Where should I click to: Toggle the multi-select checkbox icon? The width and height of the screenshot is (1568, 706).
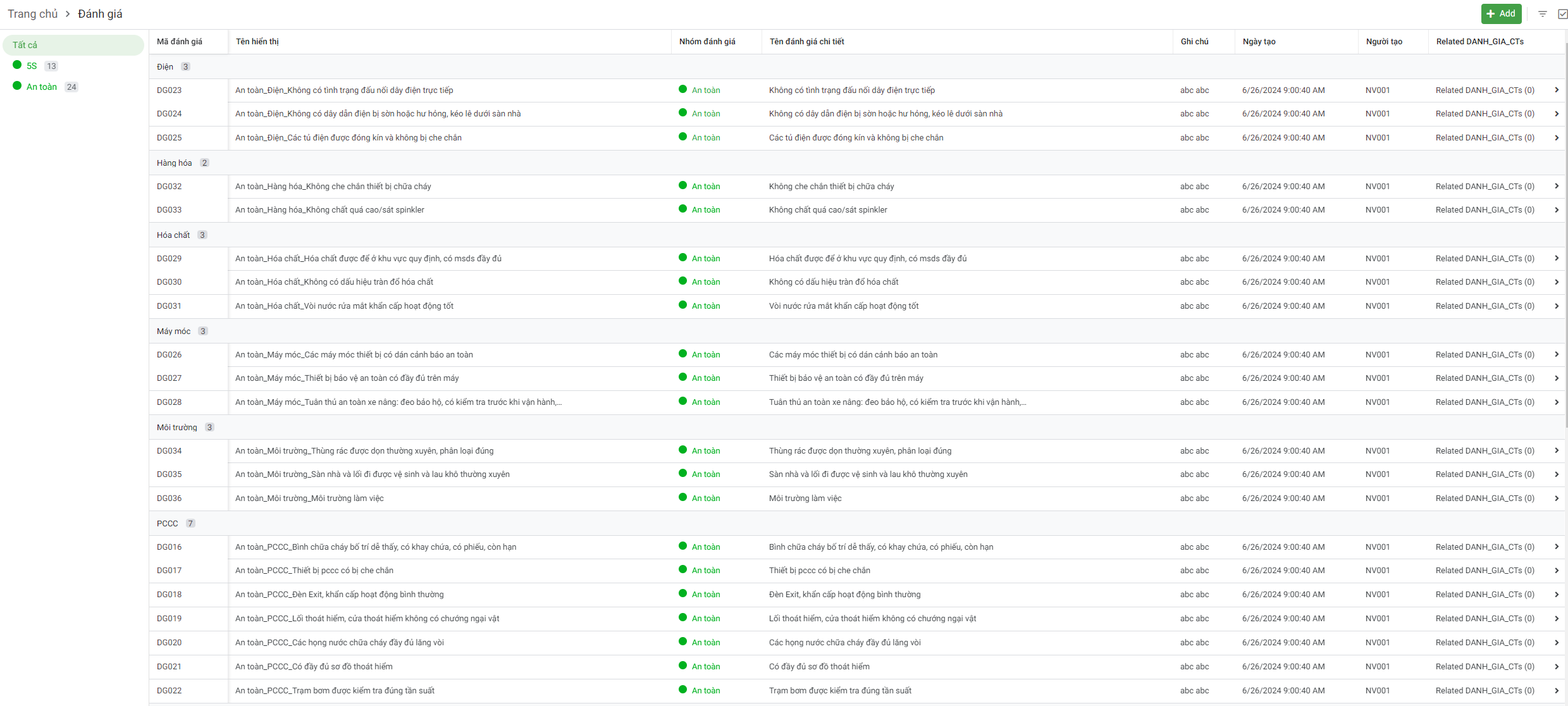pos(1562,14)
